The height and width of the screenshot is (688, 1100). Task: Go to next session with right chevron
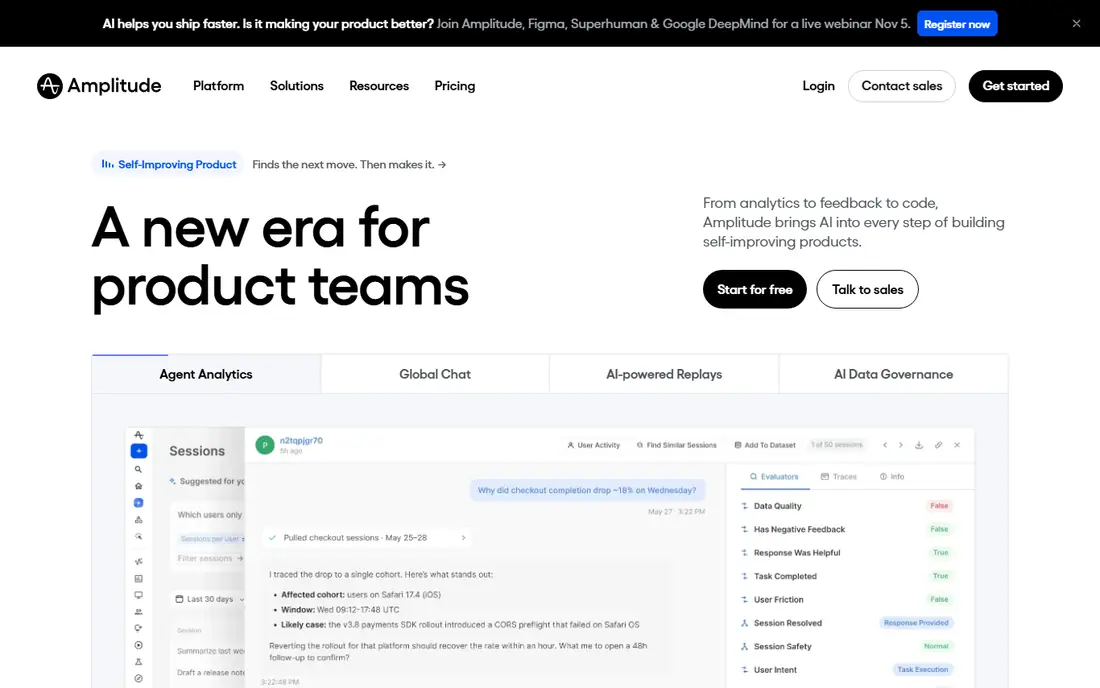coord(901,445)
